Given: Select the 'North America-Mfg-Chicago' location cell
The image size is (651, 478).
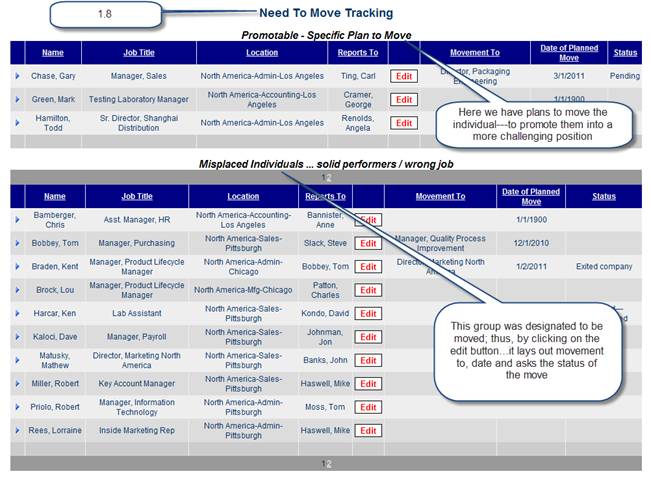Looking at the screenshot, I should 243,290.
